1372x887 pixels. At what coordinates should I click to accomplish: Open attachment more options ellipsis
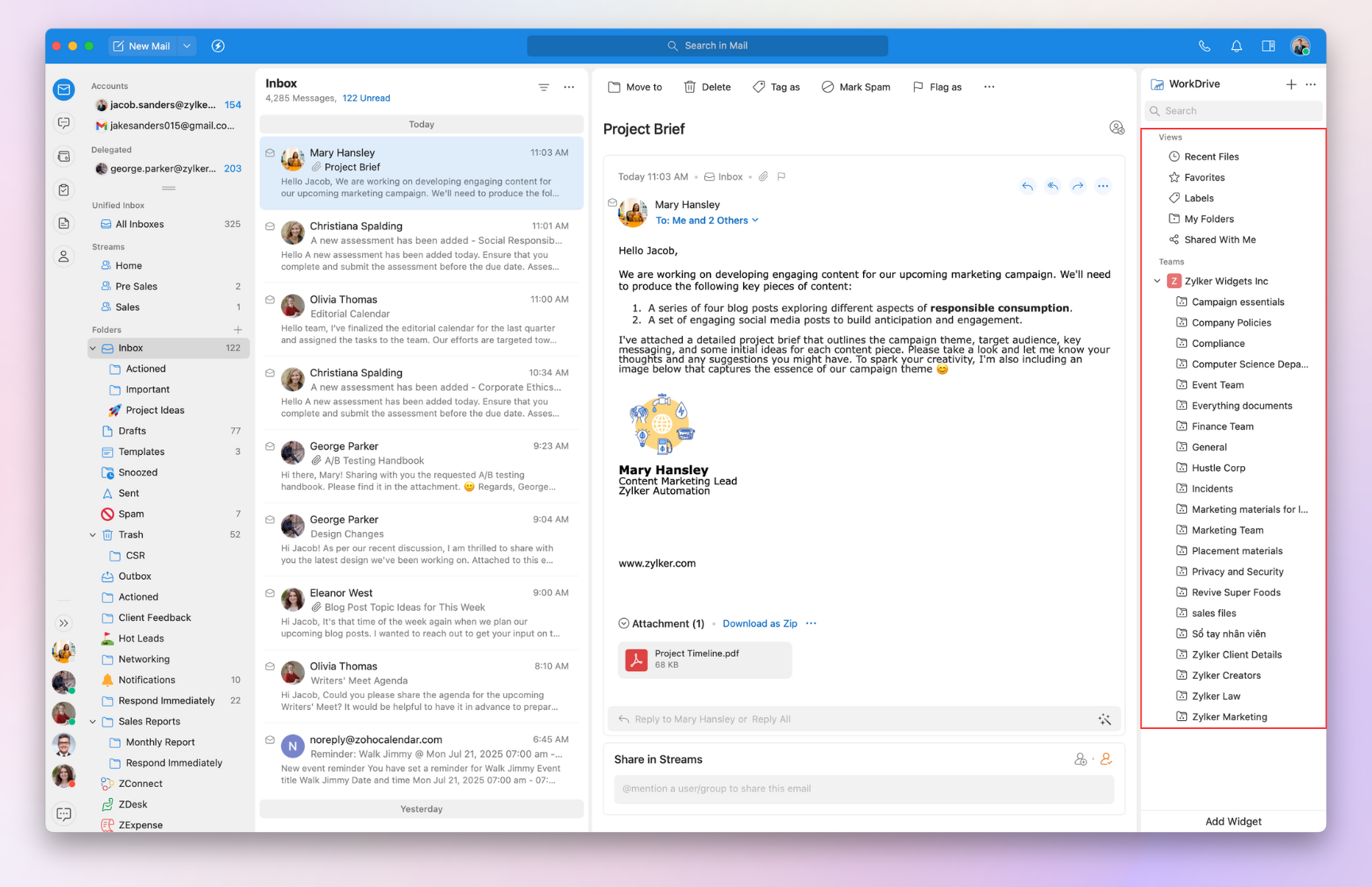[x=811, y=623]
